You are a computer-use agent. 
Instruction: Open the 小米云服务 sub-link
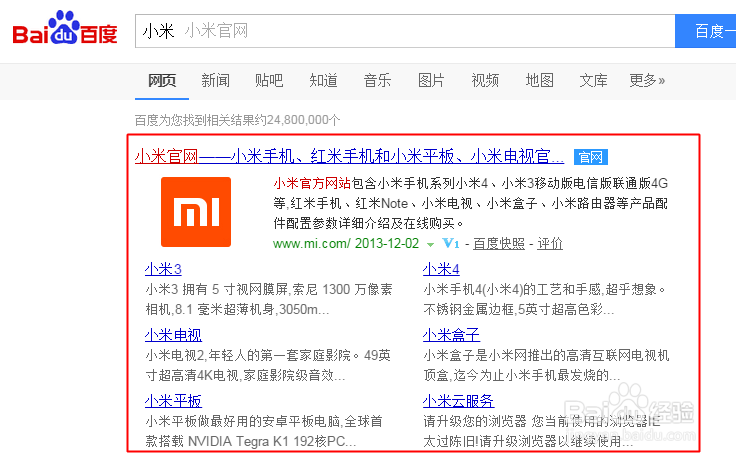[x=458, y=401]
